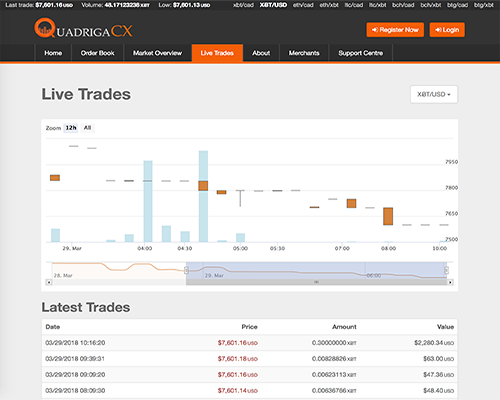Click the Value column header

coord(445,327)
